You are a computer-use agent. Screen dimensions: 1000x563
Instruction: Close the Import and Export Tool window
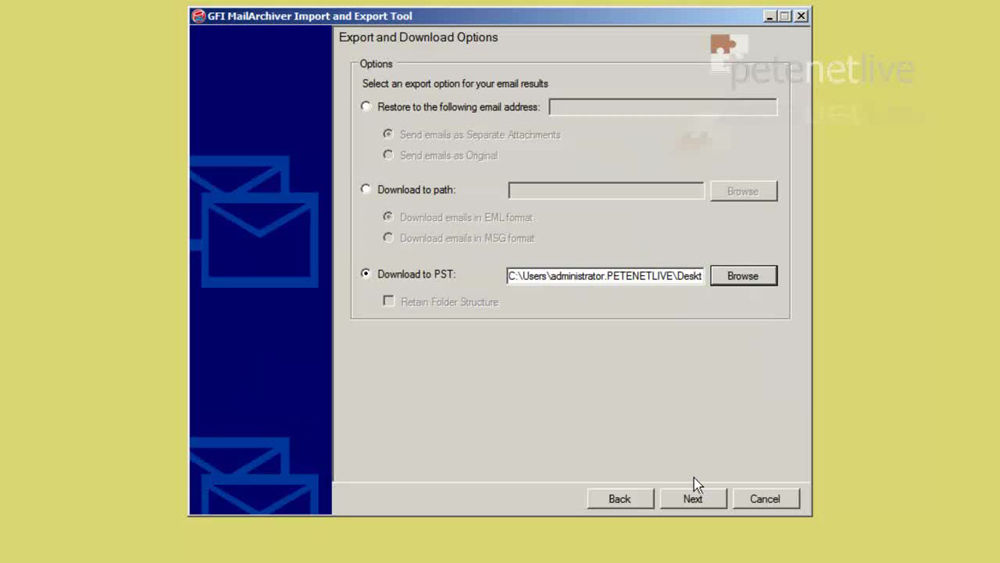801,16
